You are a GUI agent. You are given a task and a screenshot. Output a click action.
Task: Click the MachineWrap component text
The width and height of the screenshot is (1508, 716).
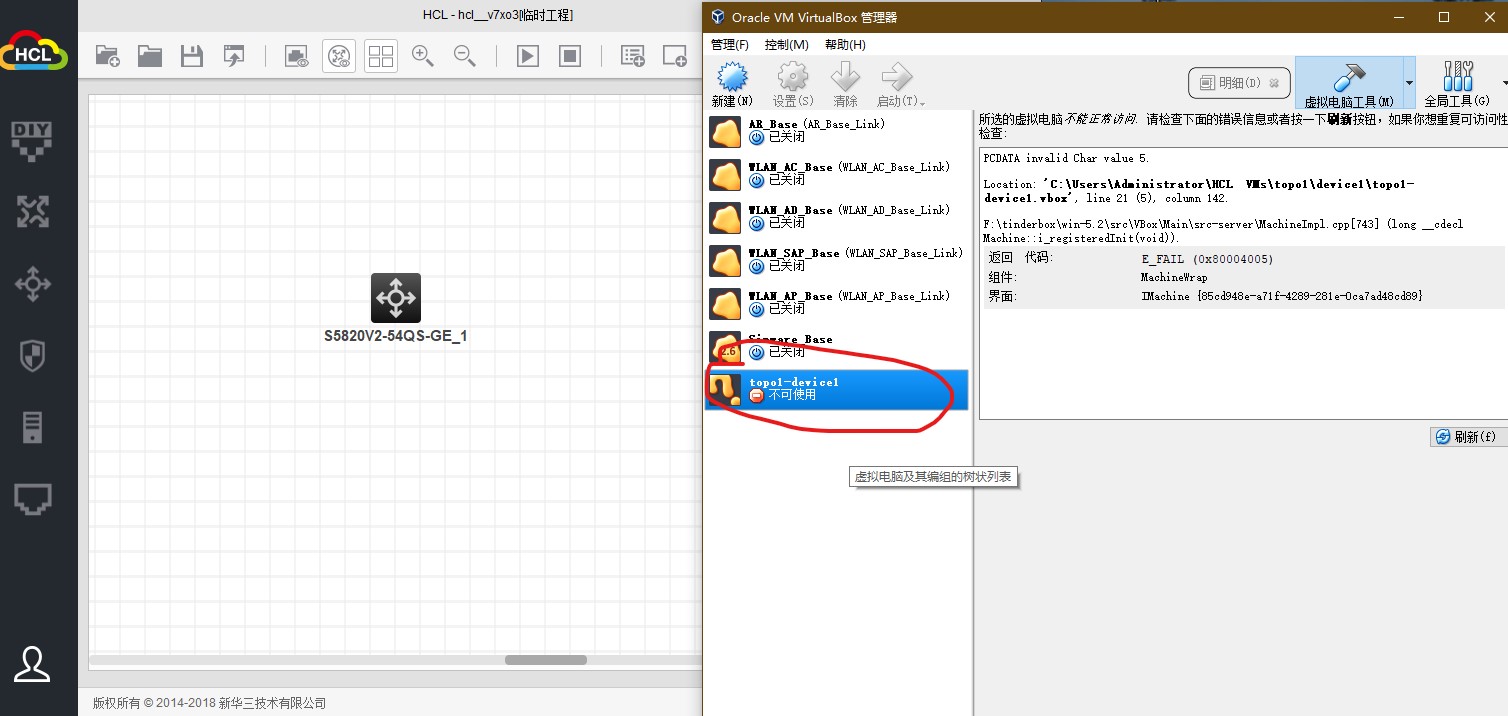point(1174,277)
